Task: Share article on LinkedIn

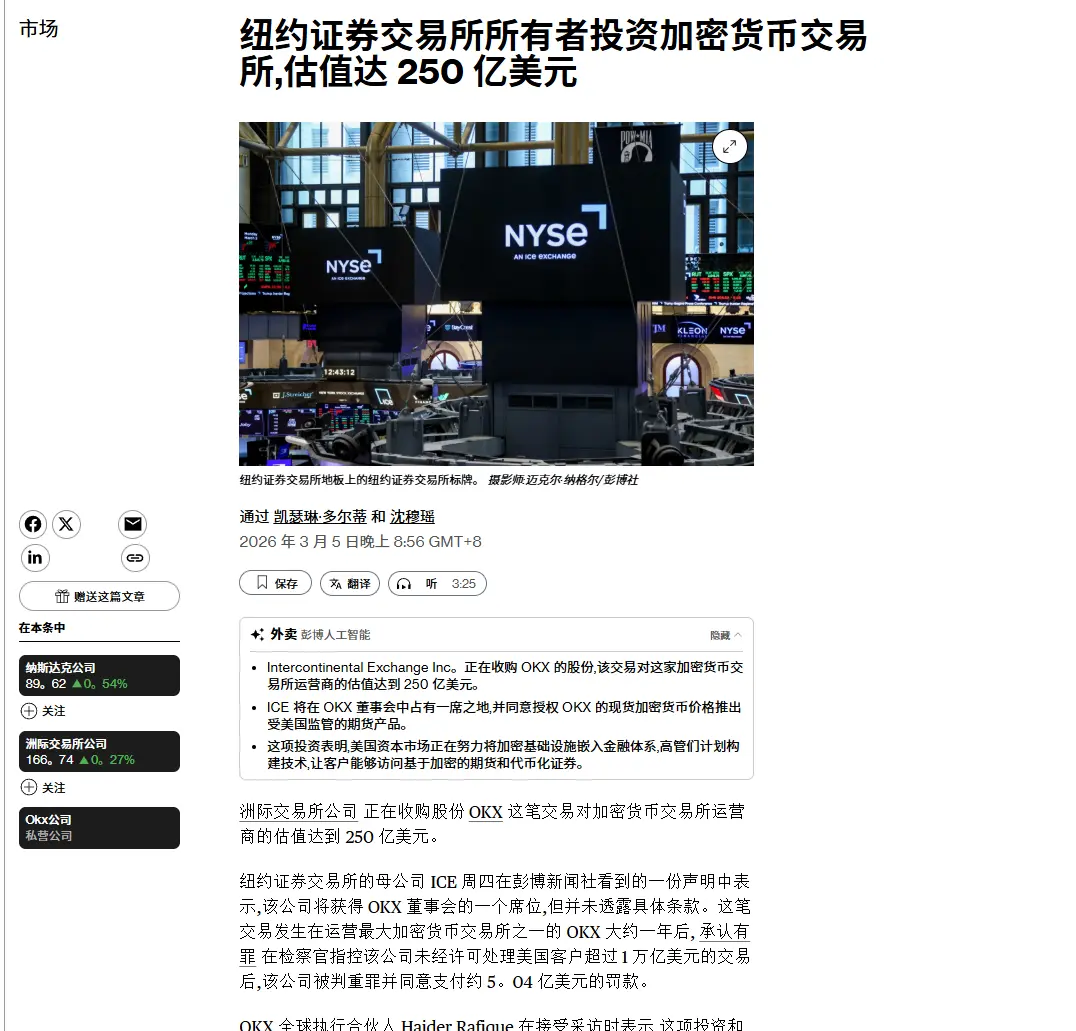Action: point(34,558)
